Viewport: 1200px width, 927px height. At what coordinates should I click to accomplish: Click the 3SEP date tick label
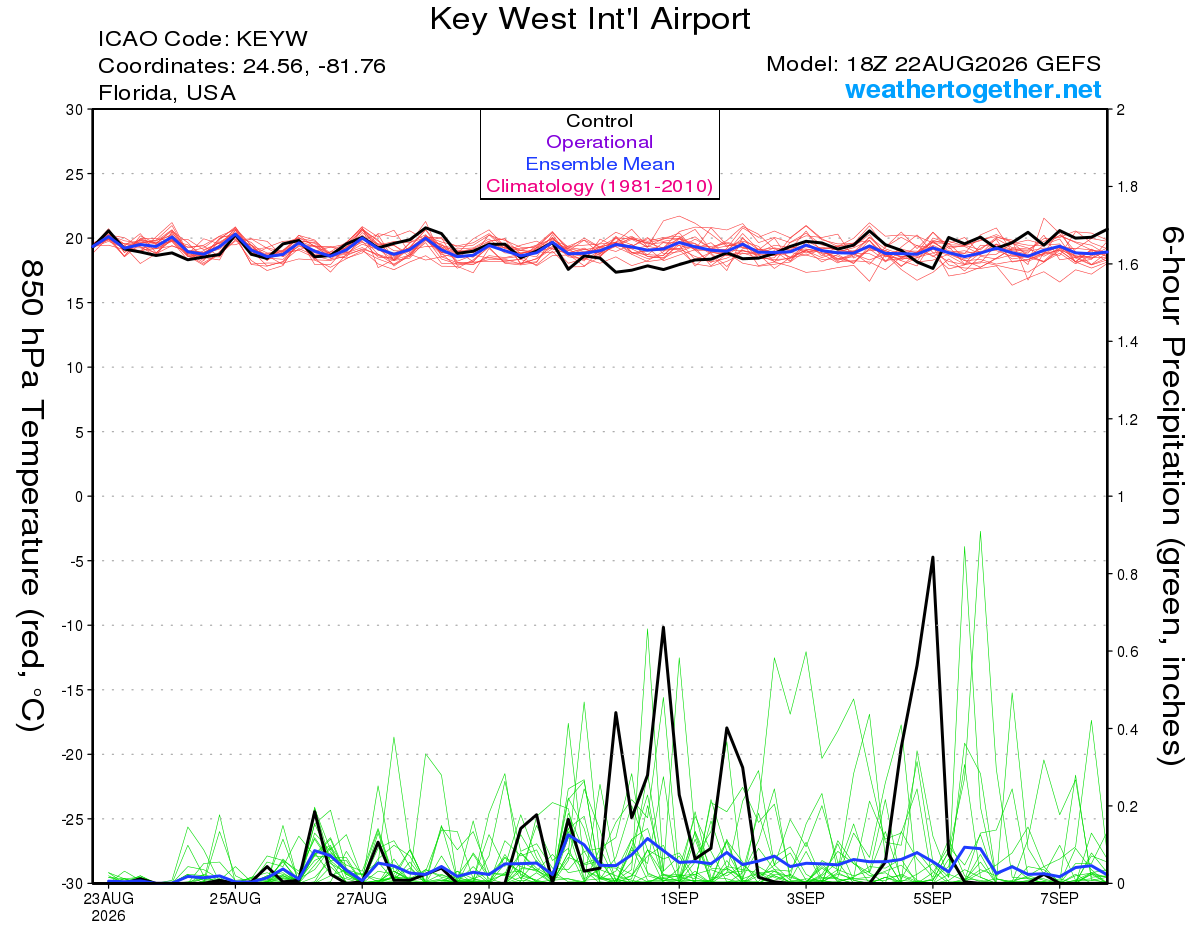806,898
